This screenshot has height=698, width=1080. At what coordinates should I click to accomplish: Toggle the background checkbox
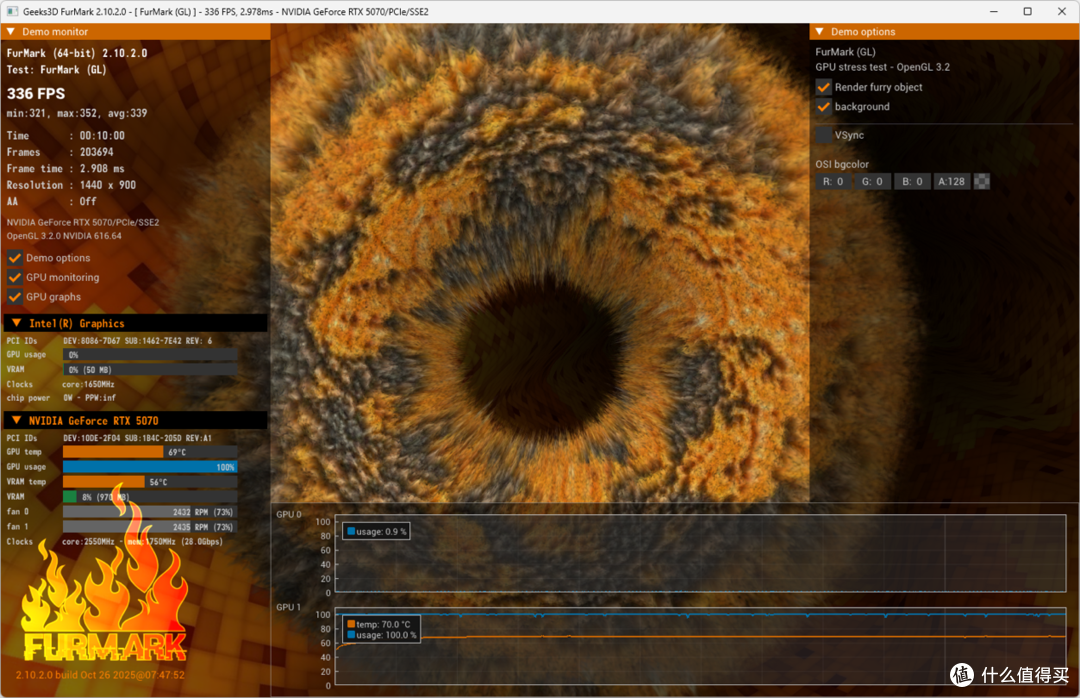coord(823,107)
